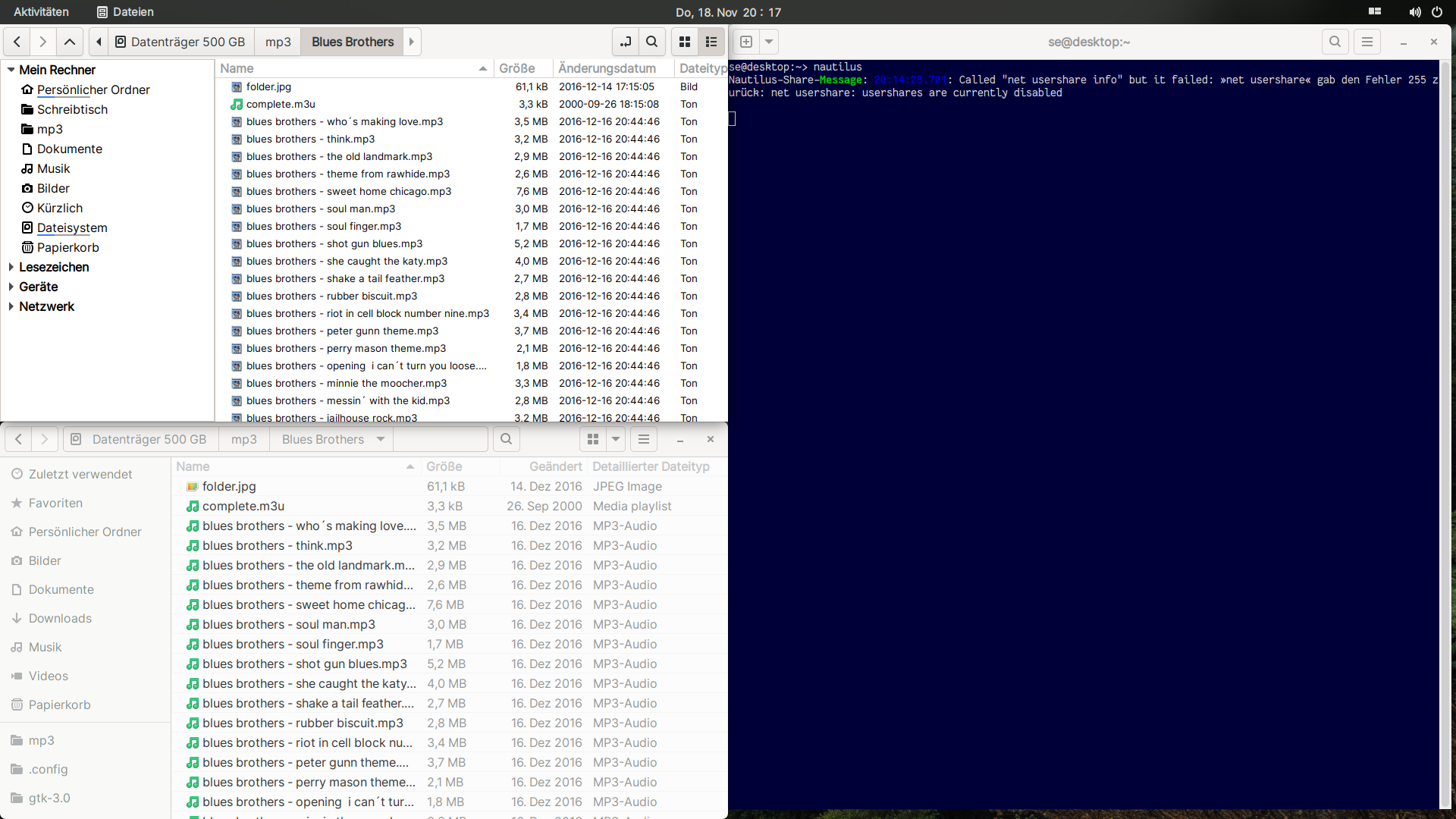Open view options dropdown in bottom window

click(x=616, y=439)
